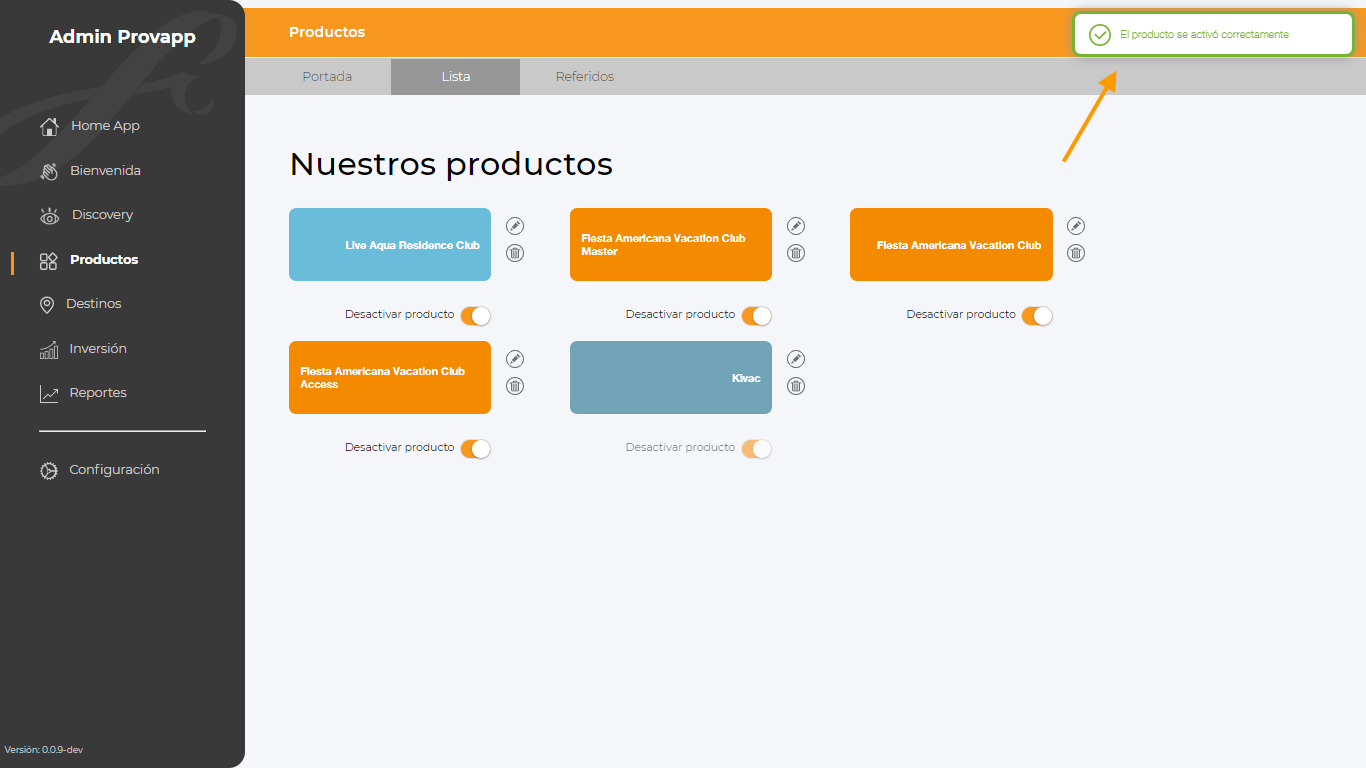Click the Nuestros productos heading
Viewport: 1366px width, 768px height.
click(x=451, y=164)
